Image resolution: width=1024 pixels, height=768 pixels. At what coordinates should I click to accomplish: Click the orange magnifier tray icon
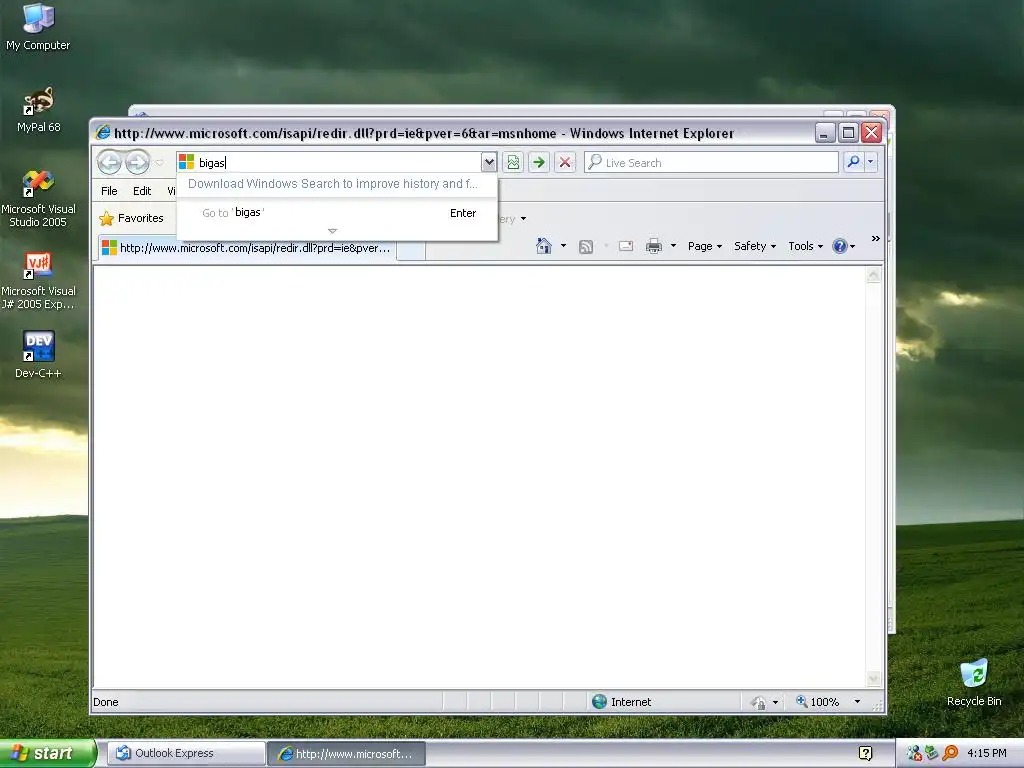pyautogui.click(x=950, y=754)
